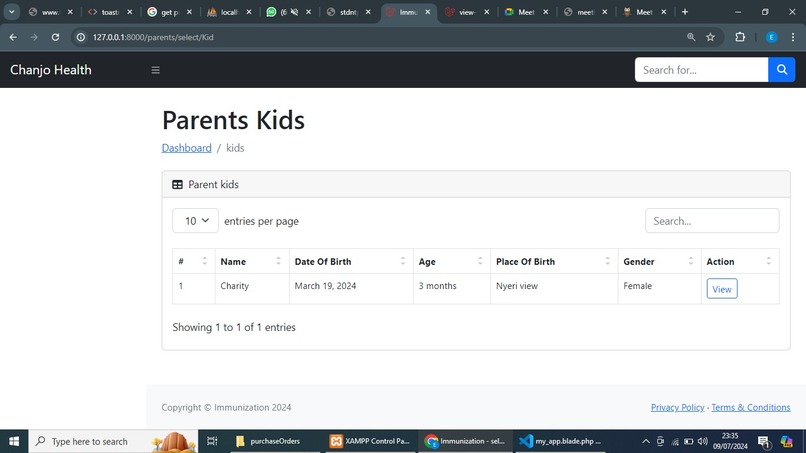The height and width of the screenshot is (453, 806).
Task: Open the battery icon in system tray
Action: click(689, 441)
